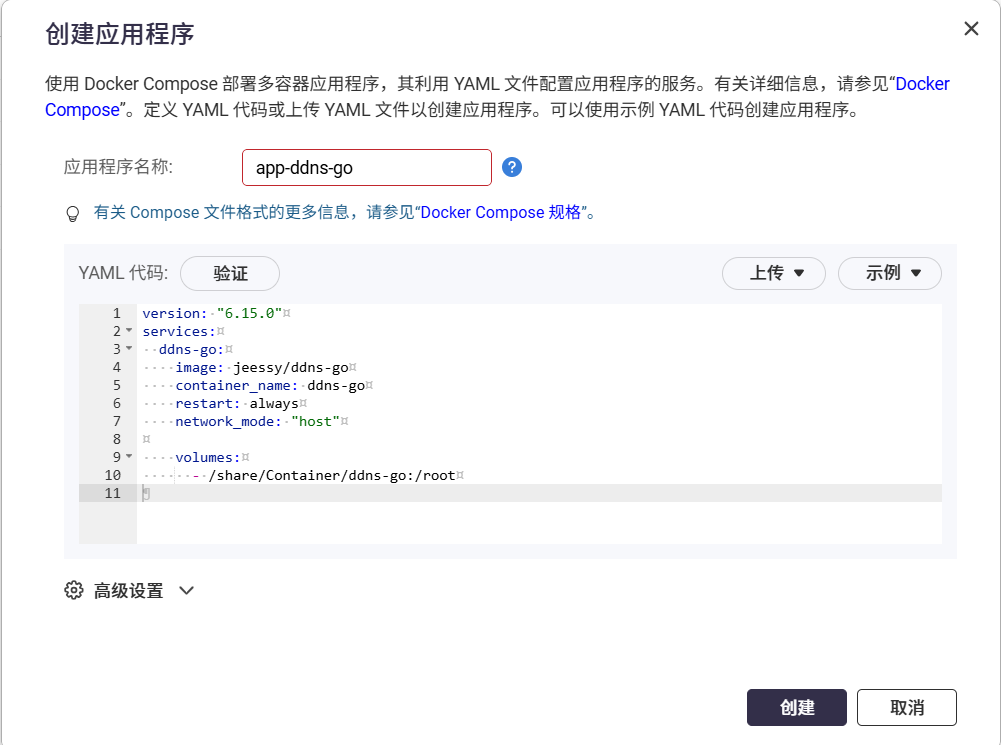This screenshot has height=745, width=1001.
Task: Click line number 1 in the editor gutter
Action: click(116, 313)
